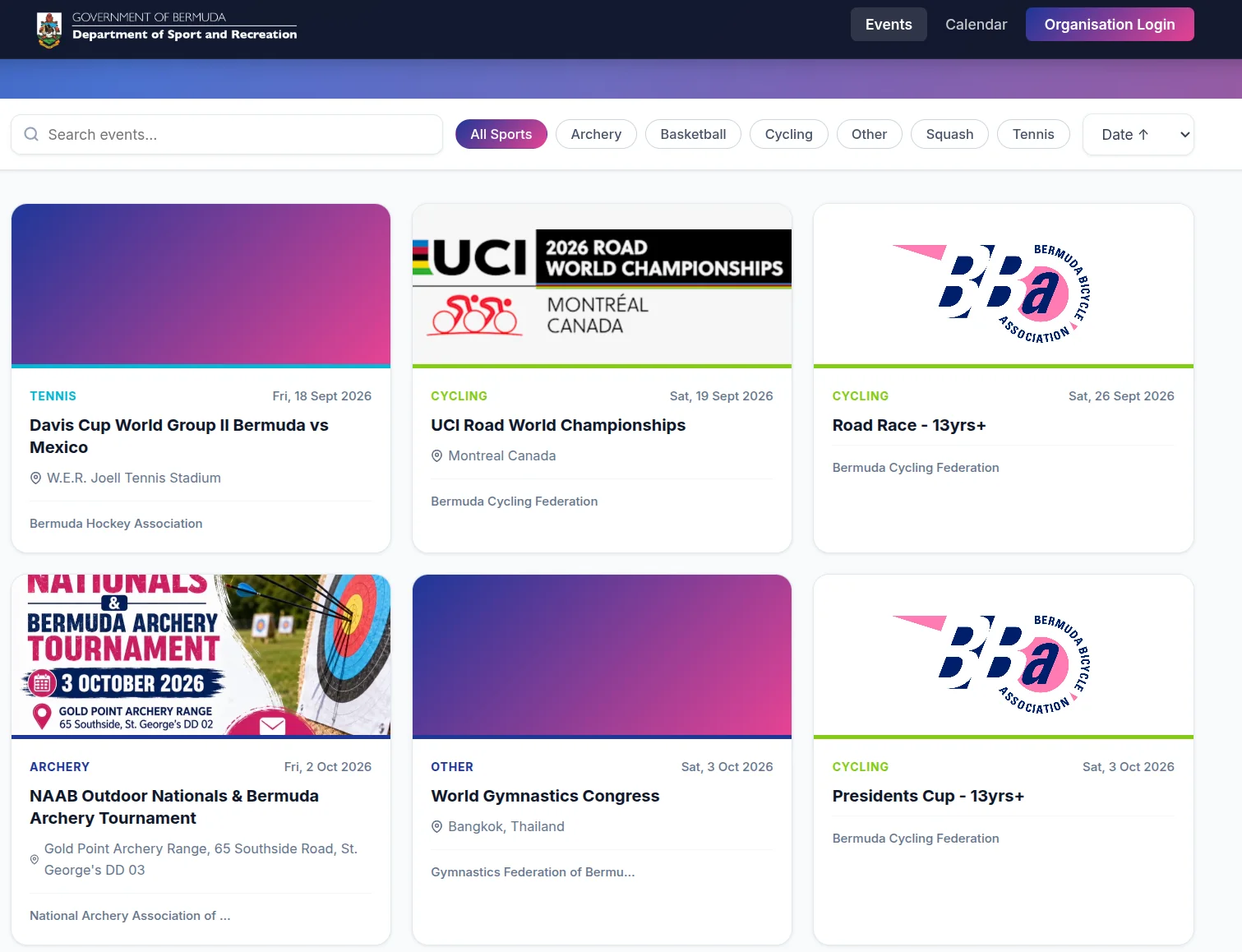Click the ARCHERY category label
The height and width of the screenshot is (952, 1242).
point(59,767)
